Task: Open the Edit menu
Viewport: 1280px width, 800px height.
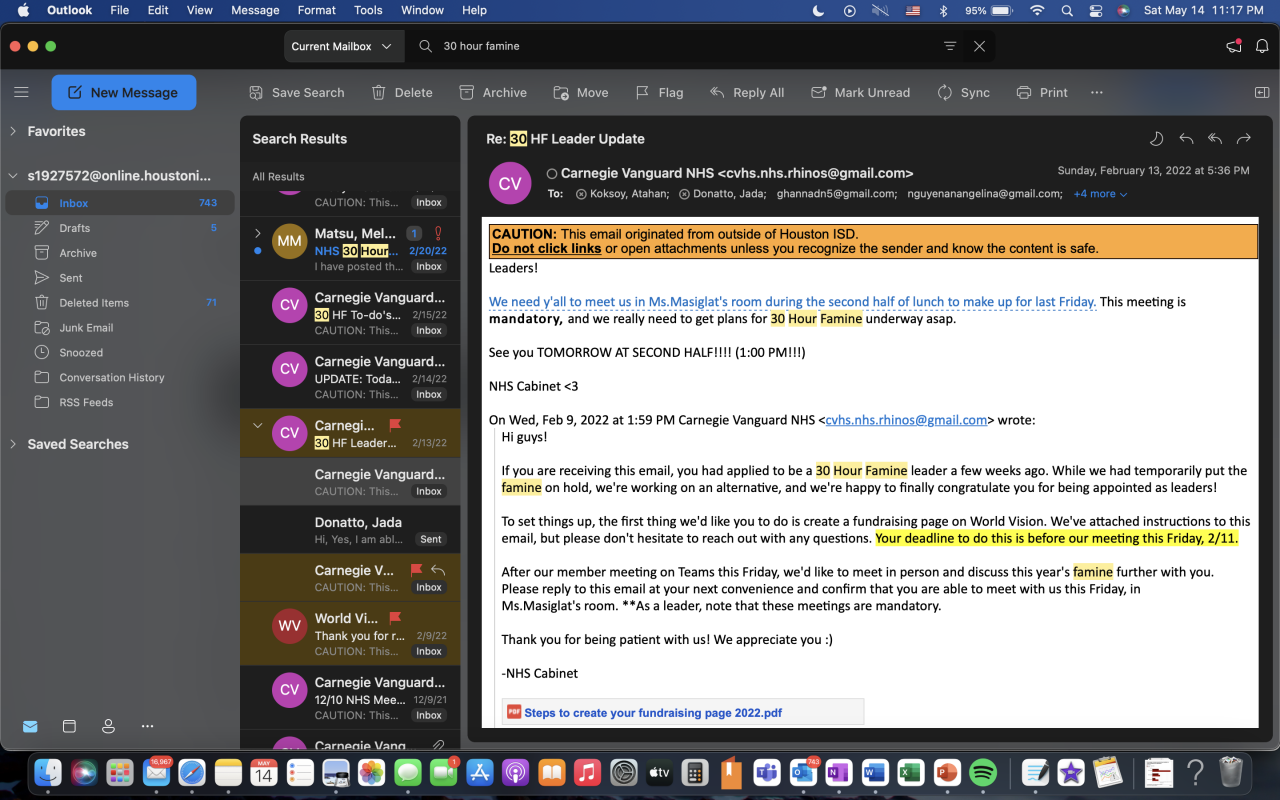Action: pyautogui.click(x=158, y=11)
